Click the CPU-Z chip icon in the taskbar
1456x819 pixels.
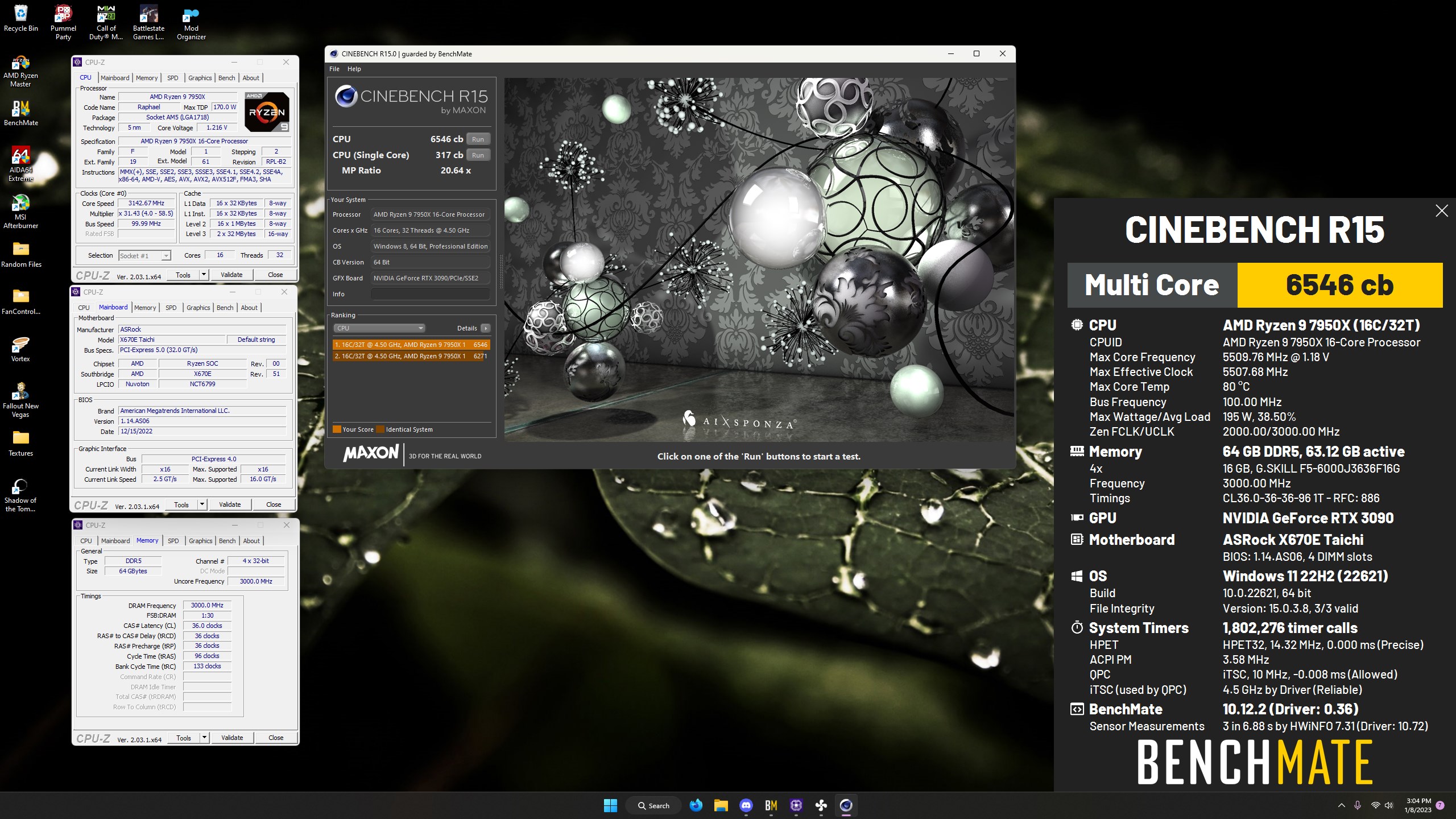796,805
